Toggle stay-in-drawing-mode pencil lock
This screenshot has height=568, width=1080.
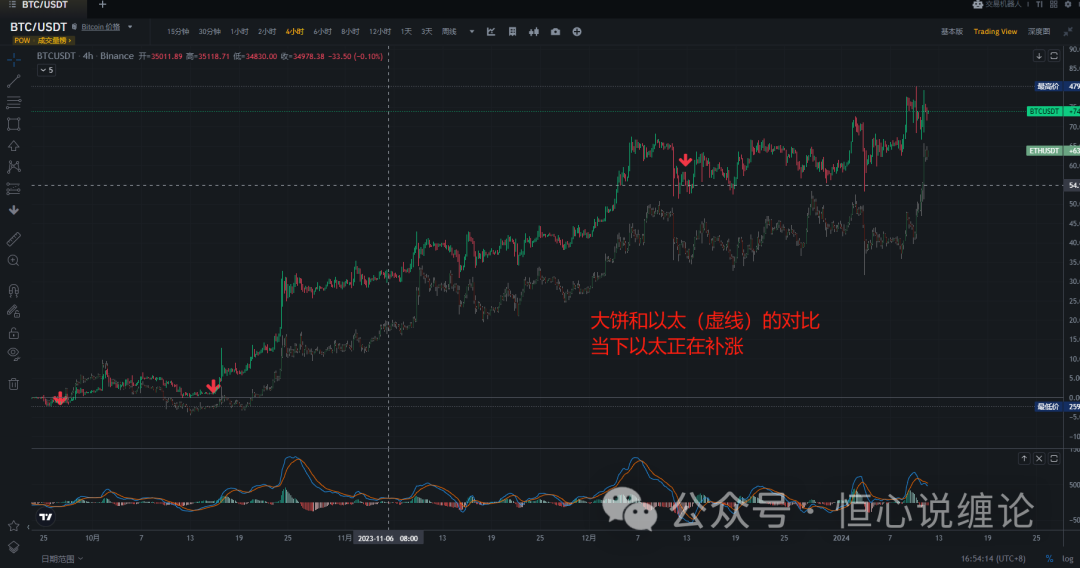pyautogui.click(x=13, y=311)
